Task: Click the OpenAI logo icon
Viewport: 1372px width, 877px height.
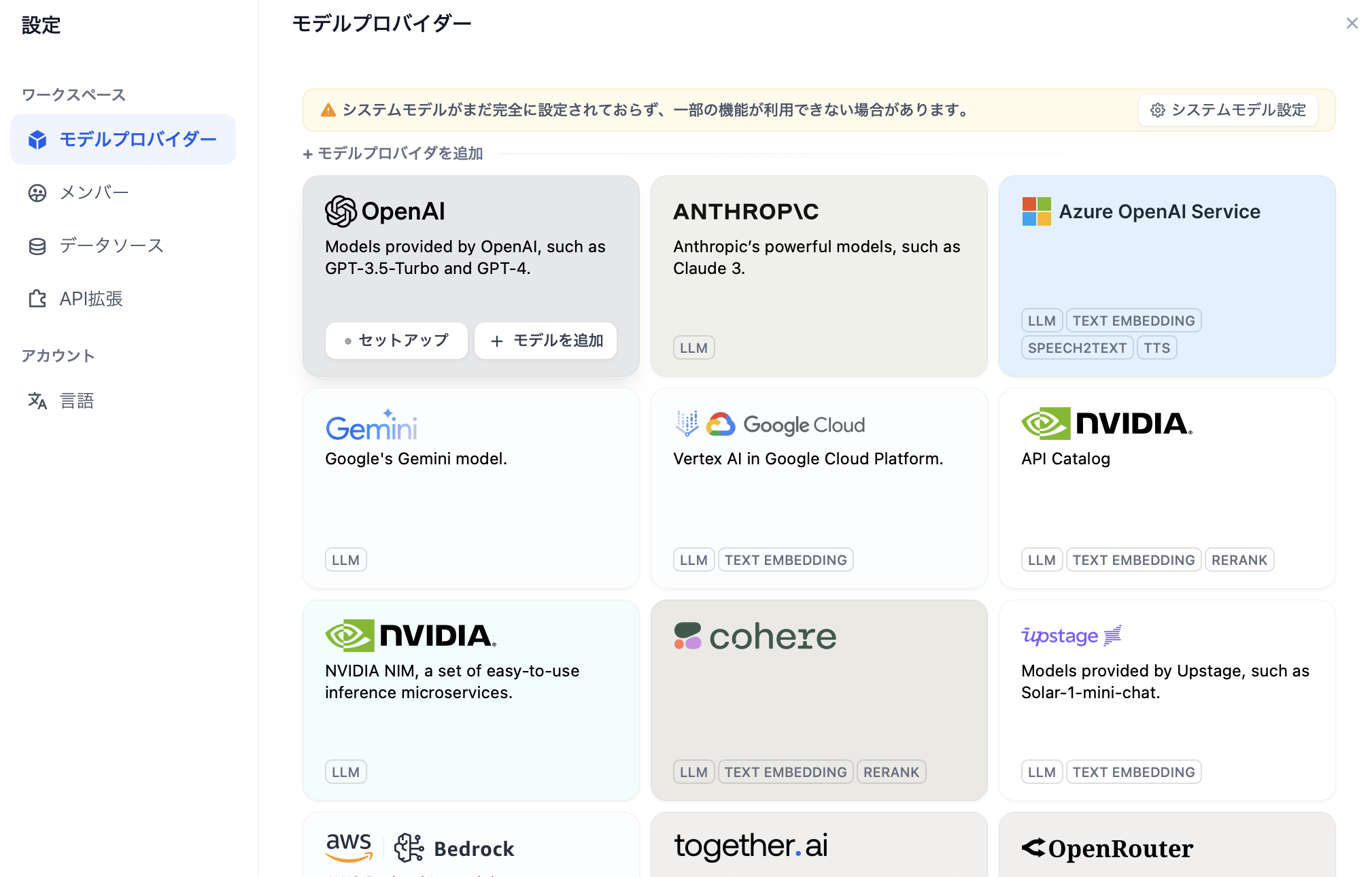Action: tap(341, 211)
